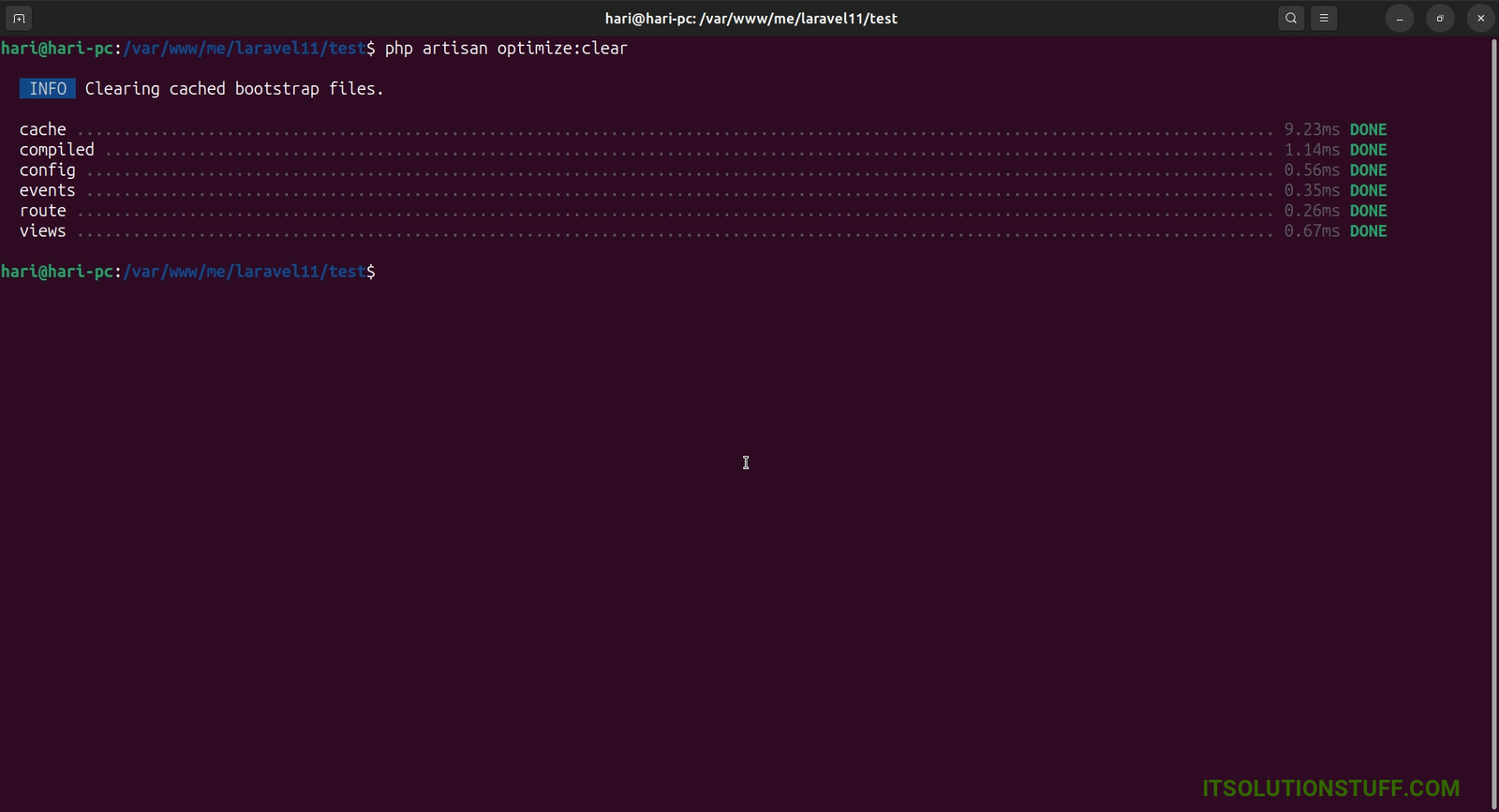Click the window title showing /var/www/me/laravel11/test
The image size is (1499, 812).
[750, 18]
